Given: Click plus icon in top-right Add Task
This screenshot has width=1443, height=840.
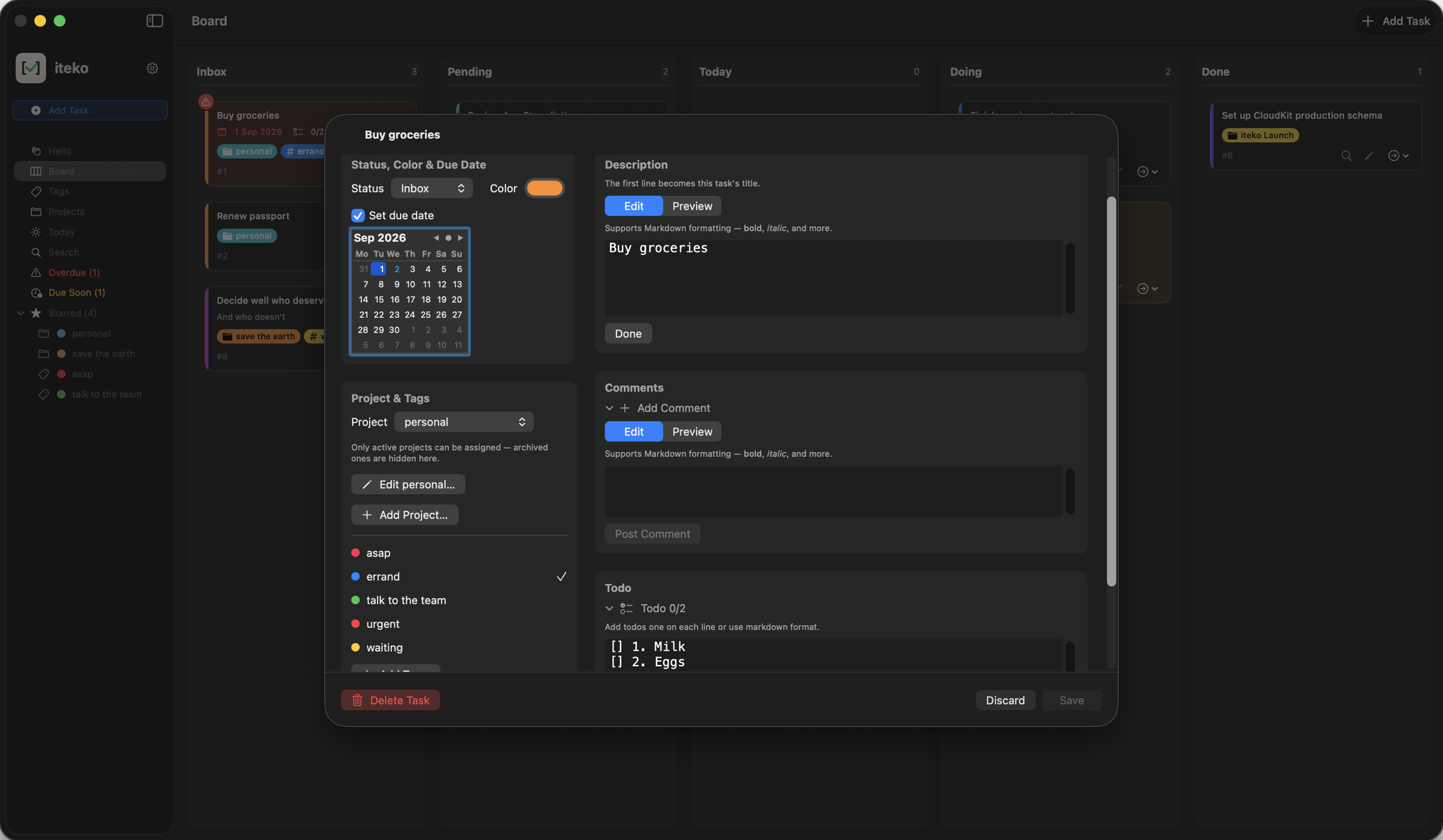Looking at the screenshot, I should [1368, 21].
